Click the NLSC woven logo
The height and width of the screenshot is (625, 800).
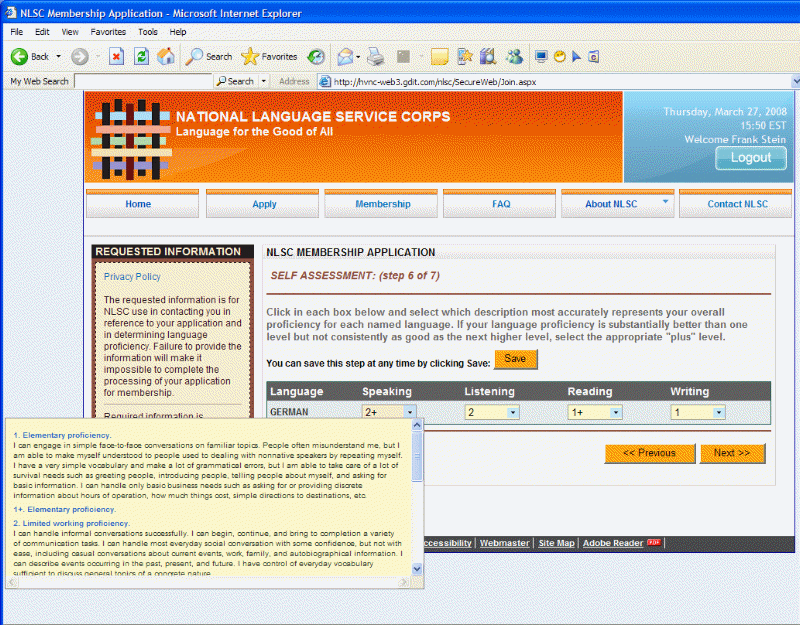131,139
